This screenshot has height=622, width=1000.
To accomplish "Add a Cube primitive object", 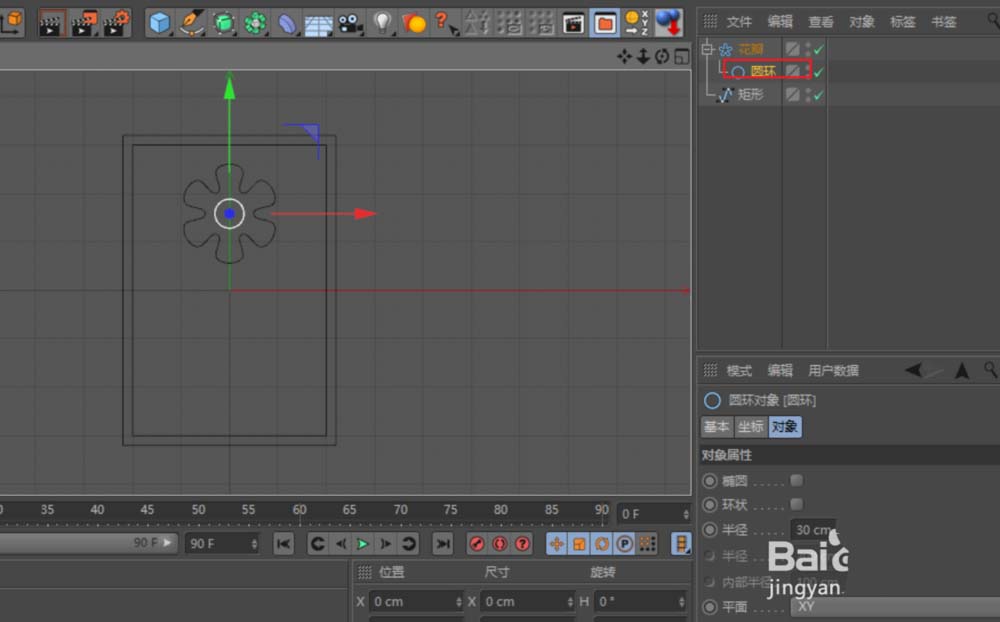I will (x=159, y=22).
